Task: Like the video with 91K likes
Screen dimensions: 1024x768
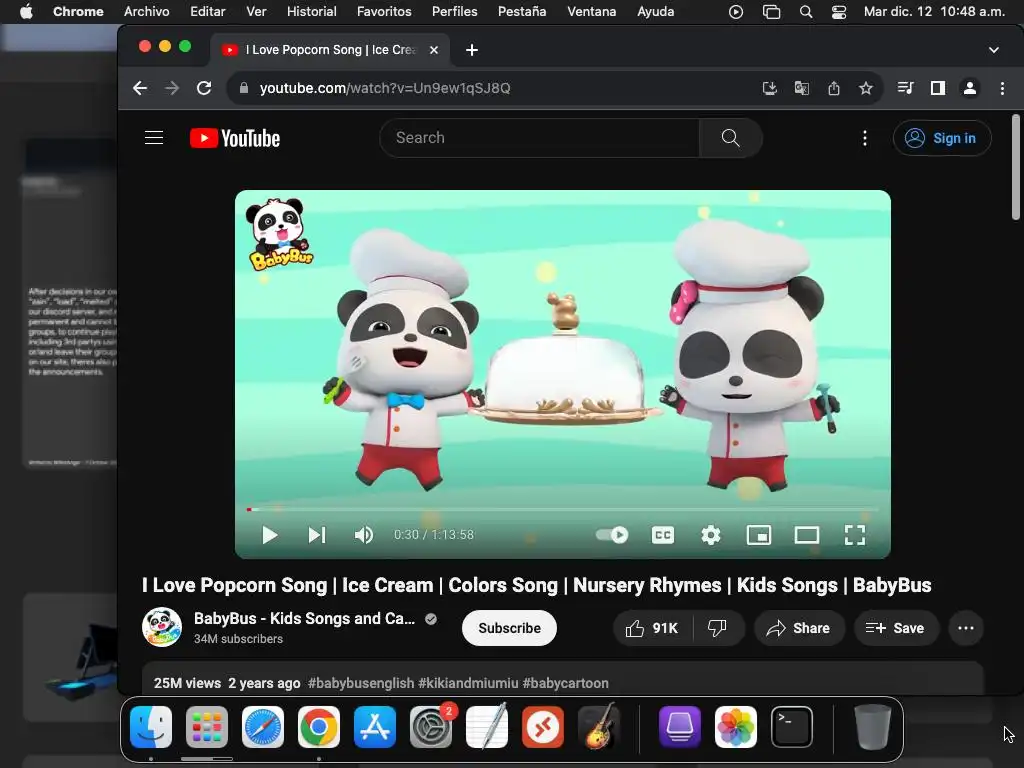Action: 652,628
